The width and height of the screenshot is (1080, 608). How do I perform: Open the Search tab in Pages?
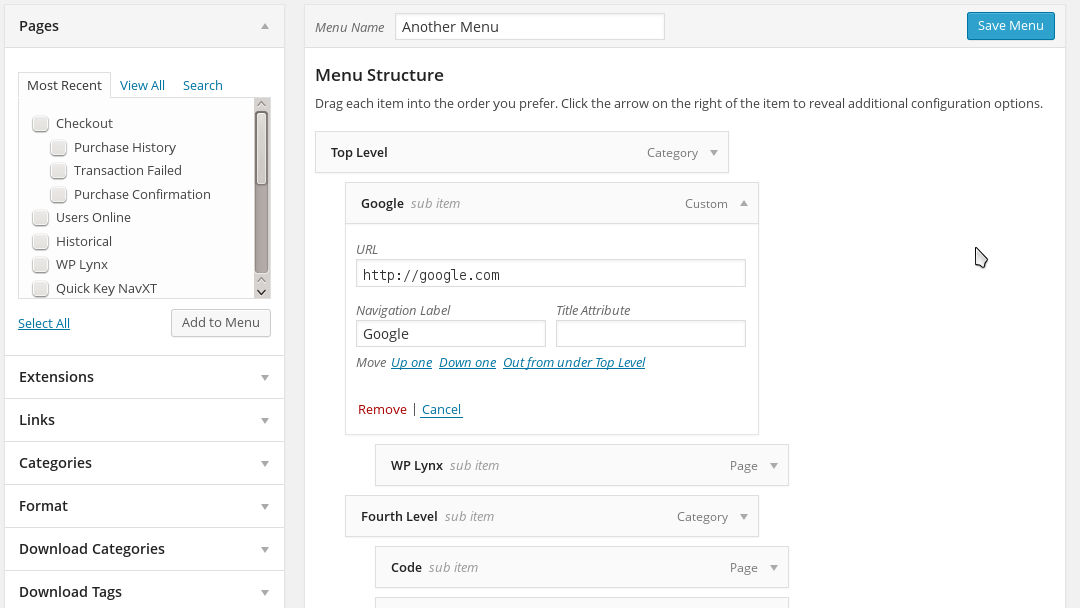[202, 86]
